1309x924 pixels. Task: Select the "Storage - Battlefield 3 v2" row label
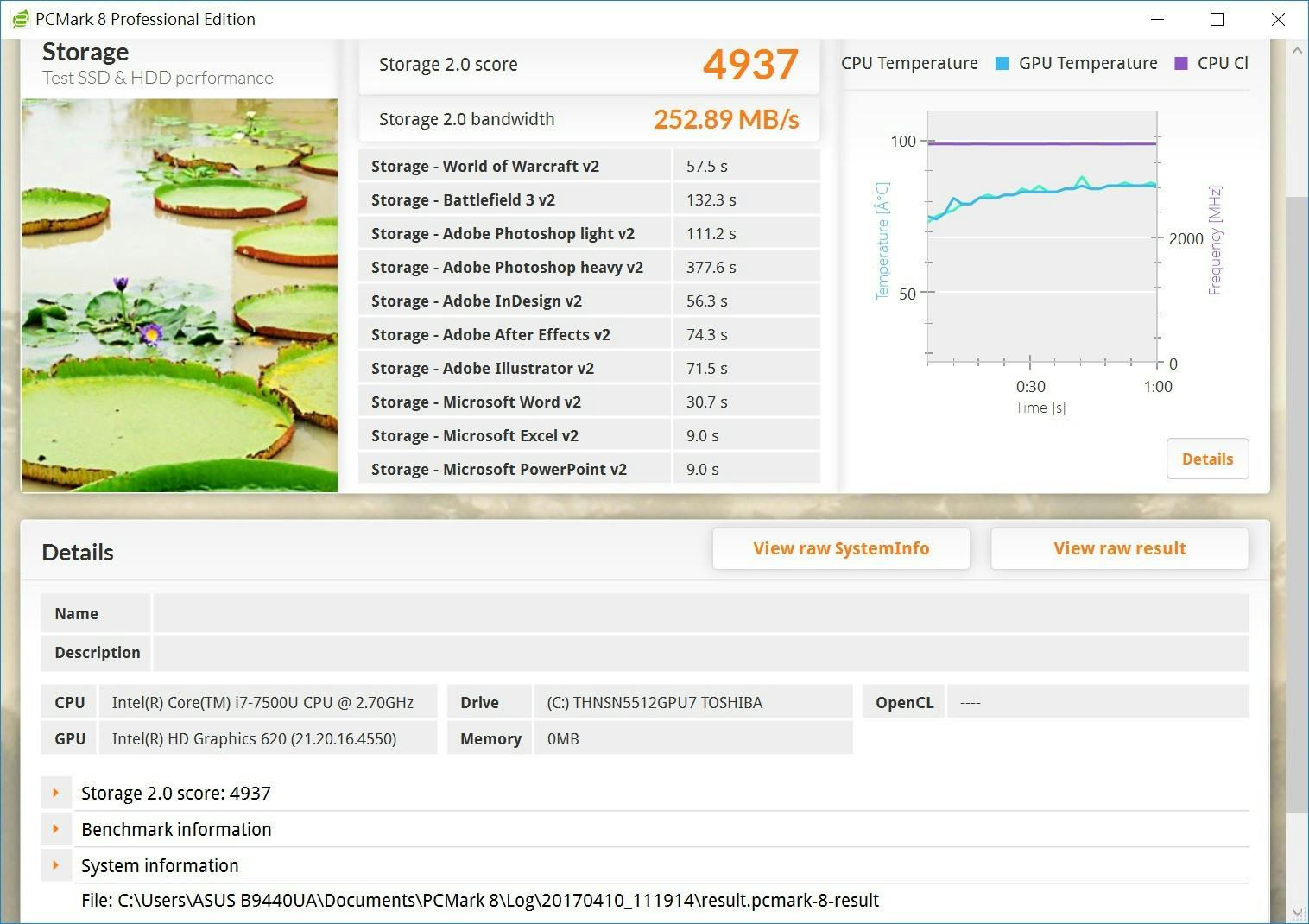point(464,199)
